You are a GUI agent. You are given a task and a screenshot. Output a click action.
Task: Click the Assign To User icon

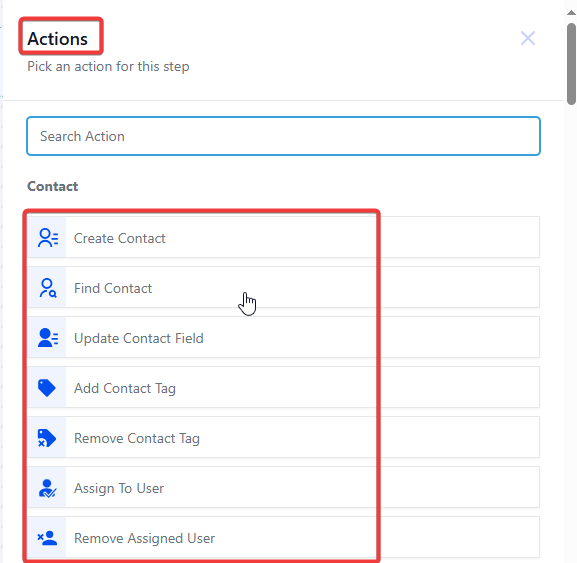pyautogui.click(x=47, y=488)
